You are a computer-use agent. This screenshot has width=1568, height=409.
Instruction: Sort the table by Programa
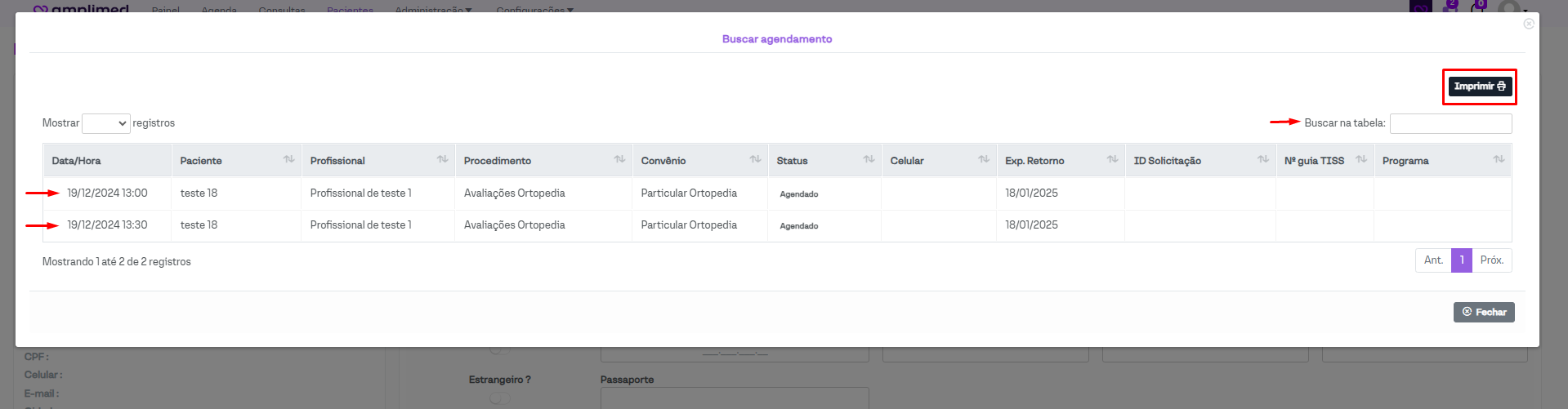pos(1499,160)
